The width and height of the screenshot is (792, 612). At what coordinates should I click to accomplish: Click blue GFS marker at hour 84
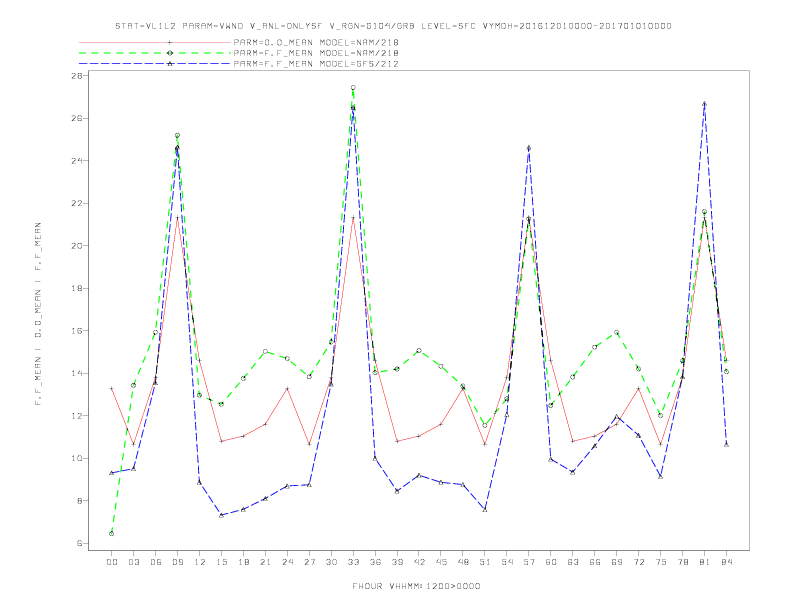click(726, 444)
